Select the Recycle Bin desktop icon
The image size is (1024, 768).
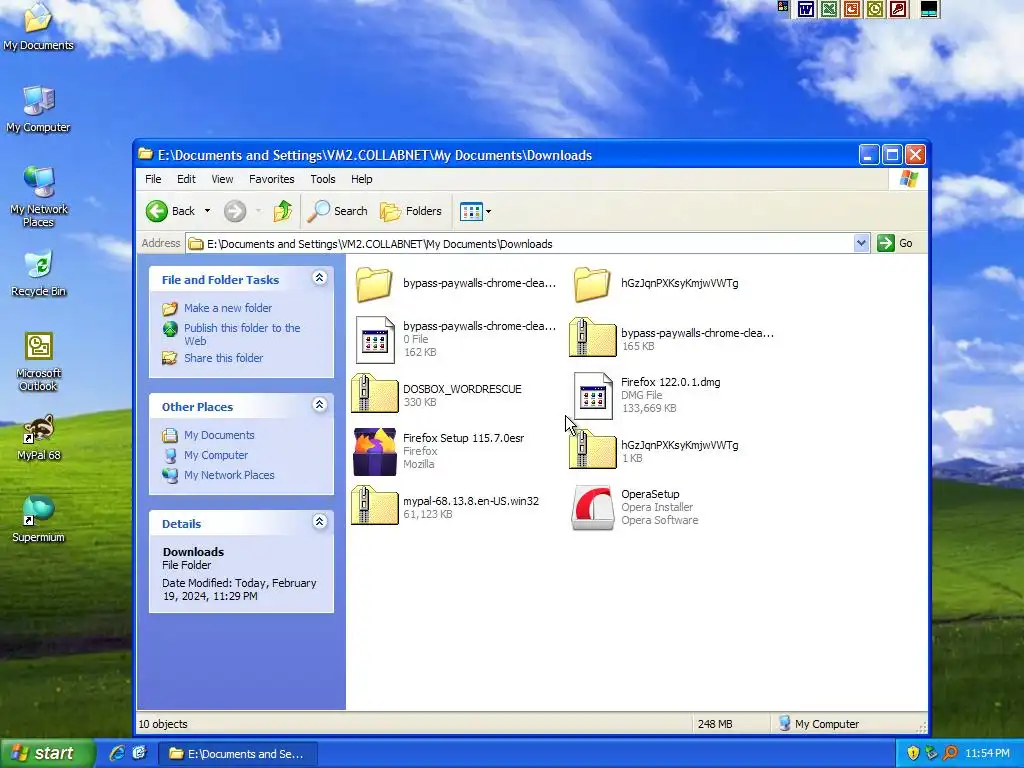pyautogui.click(x=39, y=273)
